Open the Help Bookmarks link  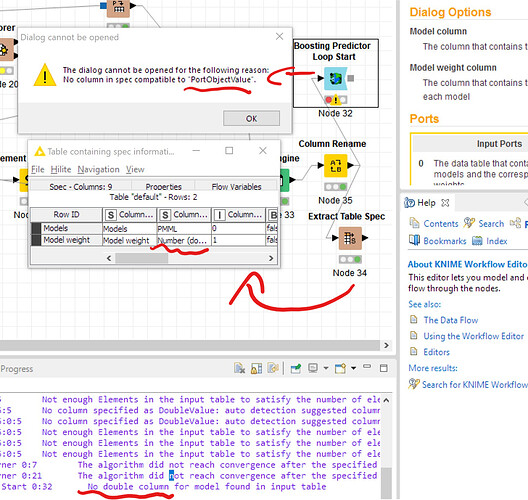445,241
